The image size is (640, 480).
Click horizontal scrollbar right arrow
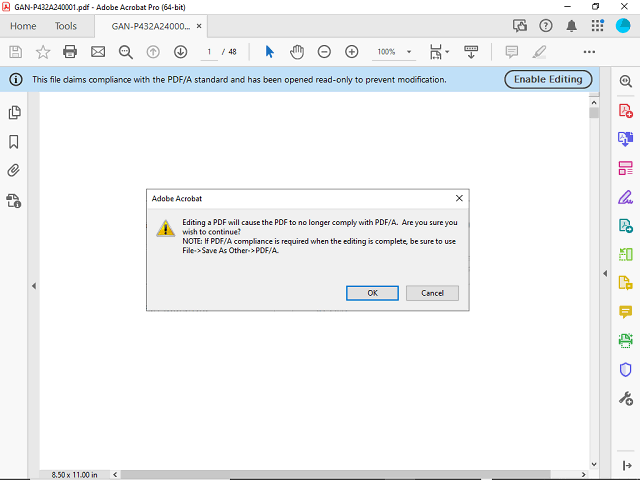pos(584,474)
